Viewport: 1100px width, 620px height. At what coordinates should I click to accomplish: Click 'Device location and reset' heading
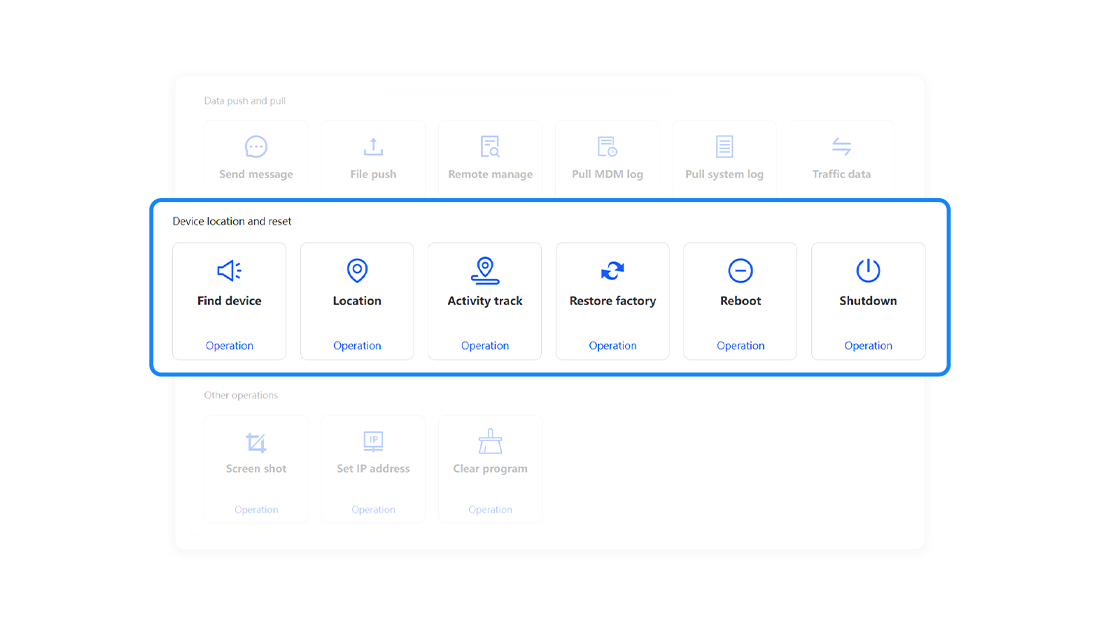pyautogui.click(x=232, y=221)
